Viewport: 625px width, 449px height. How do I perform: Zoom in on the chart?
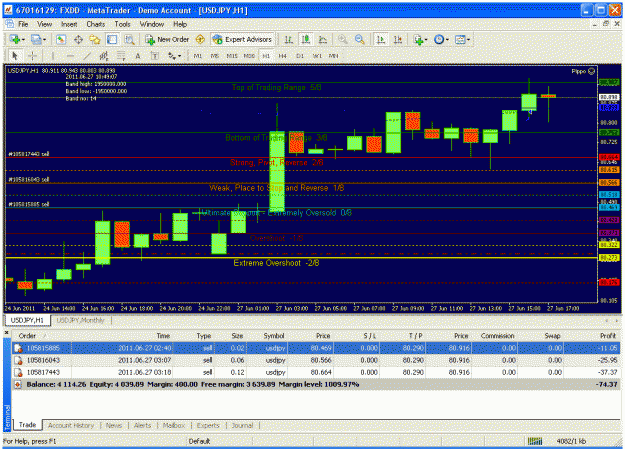click(342, 39)
